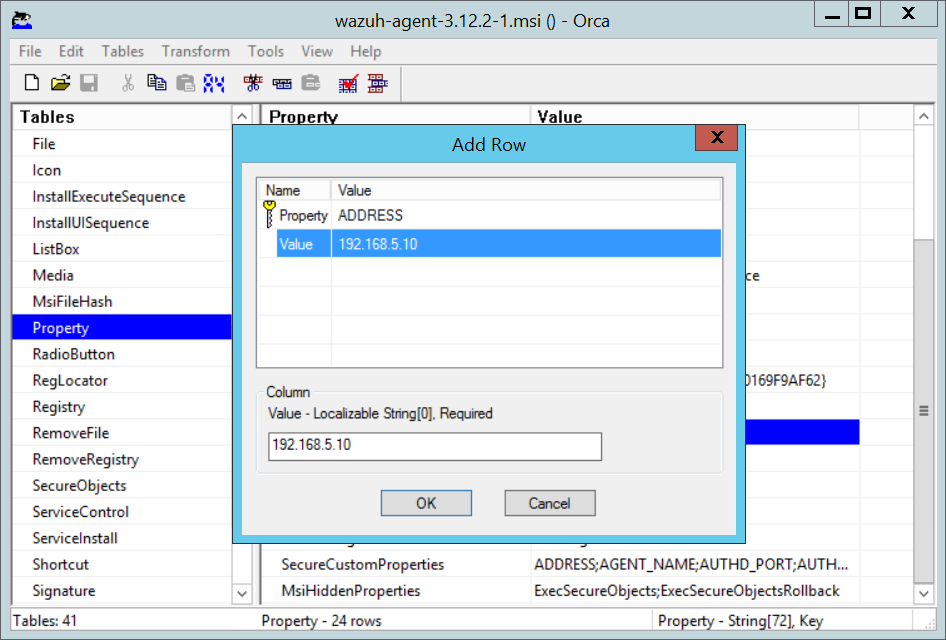Open the Edit menu

71,51
